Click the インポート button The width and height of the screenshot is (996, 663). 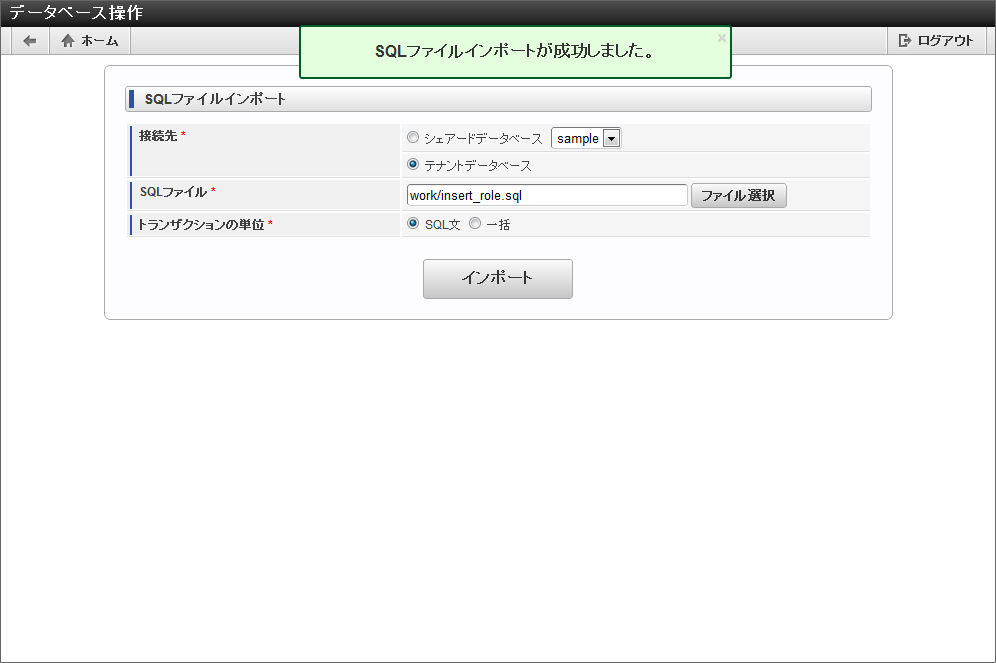(497, 278)
